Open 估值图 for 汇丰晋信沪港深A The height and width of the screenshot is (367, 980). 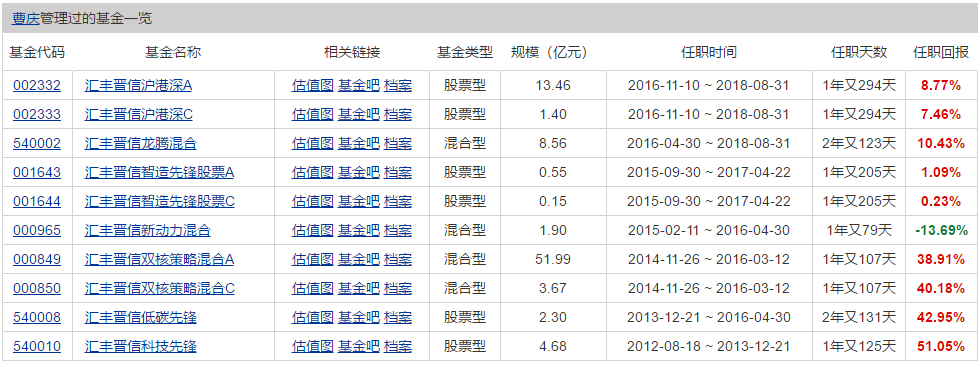tap(312, 85)
